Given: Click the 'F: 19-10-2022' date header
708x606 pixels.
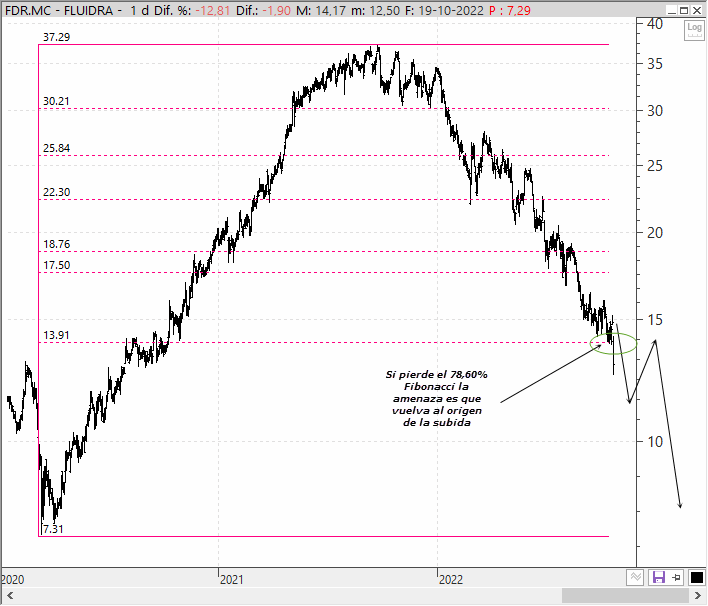Looking at the screenshot, I should point(444,10).
